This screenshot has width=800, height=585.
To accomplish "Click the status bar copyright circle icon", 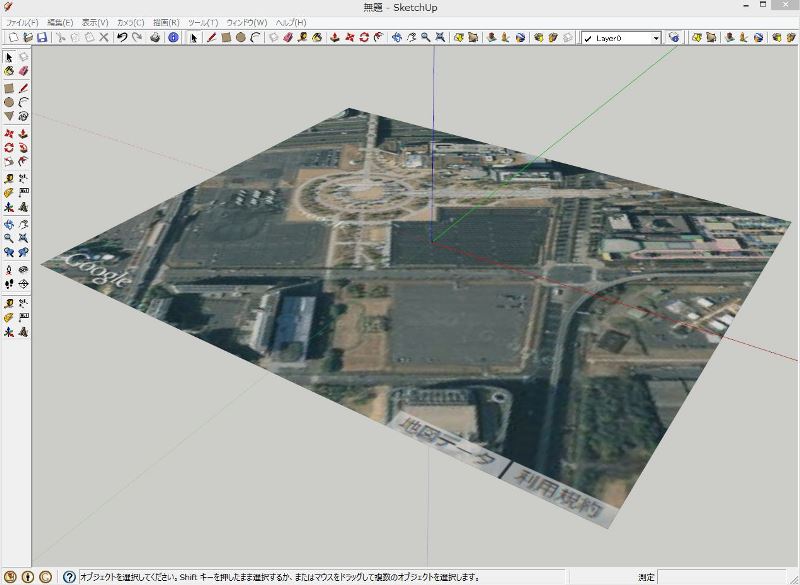I will 45,577.
